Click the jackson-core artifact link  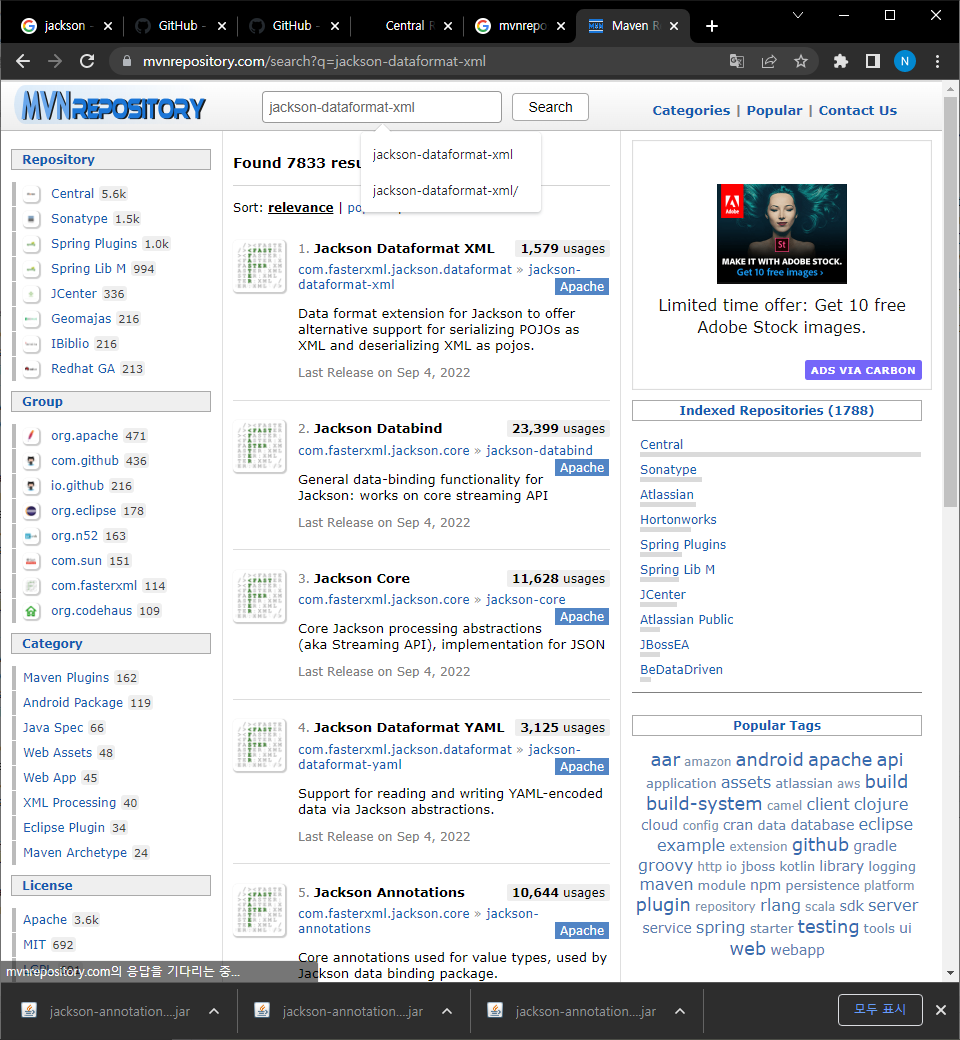tap(525, 600)
